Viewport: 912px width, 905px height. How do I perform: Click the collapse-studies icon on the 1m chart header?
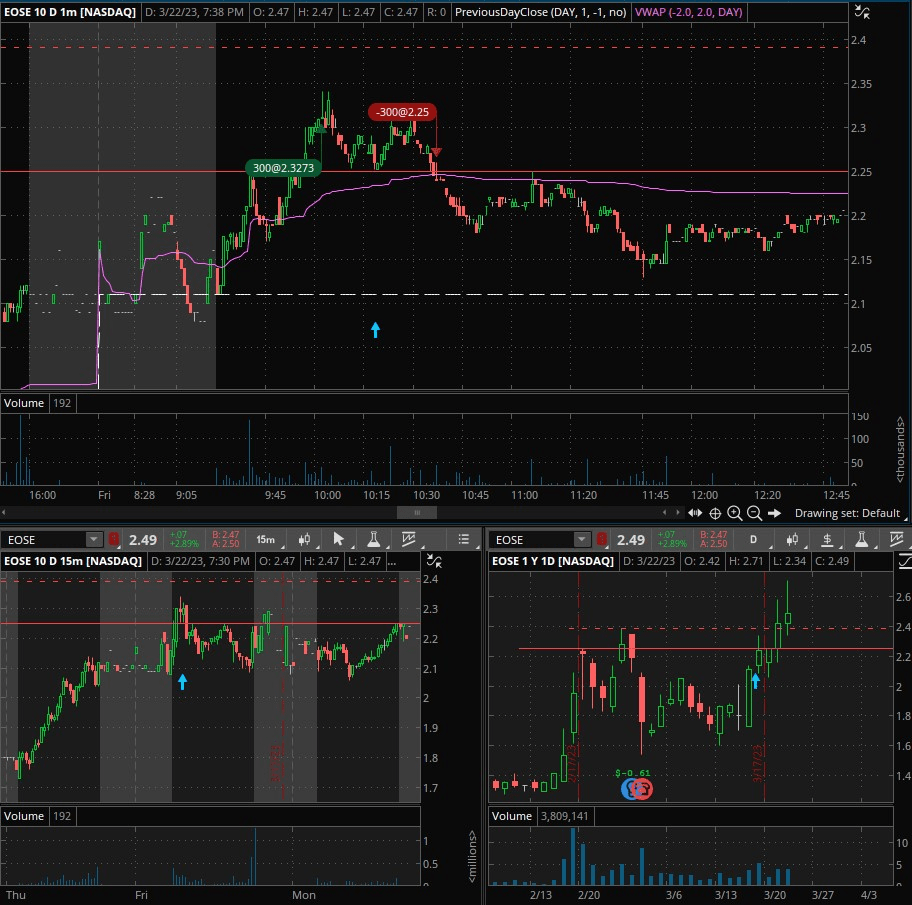862,12
